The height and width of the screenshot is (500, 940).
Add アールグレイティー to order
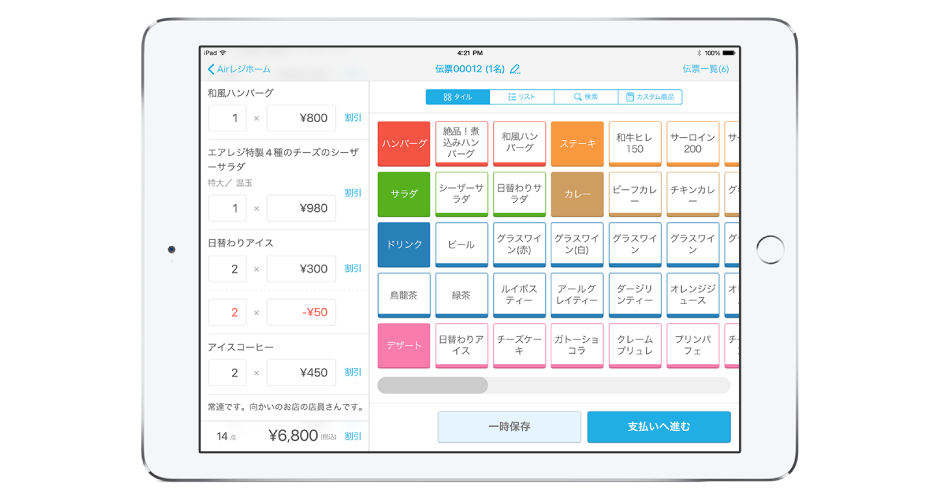coord(577,295)
